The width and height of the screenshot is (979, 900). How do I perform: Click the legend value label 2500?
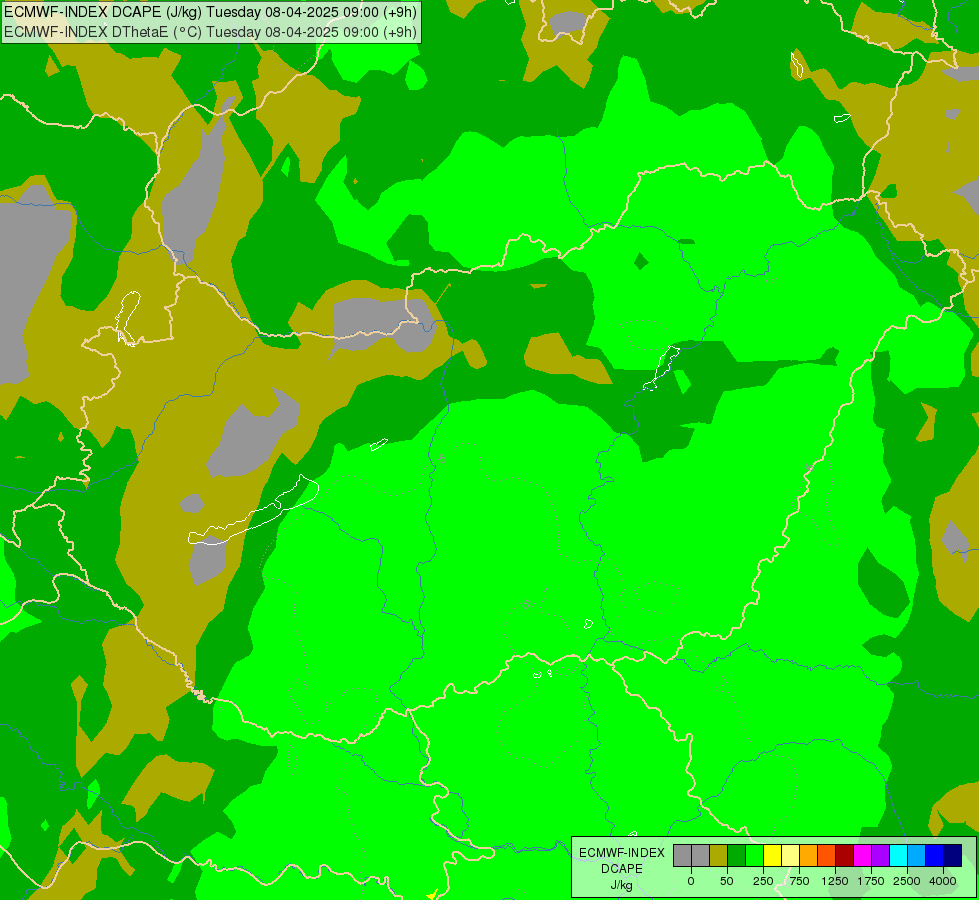tap(907, 881)
